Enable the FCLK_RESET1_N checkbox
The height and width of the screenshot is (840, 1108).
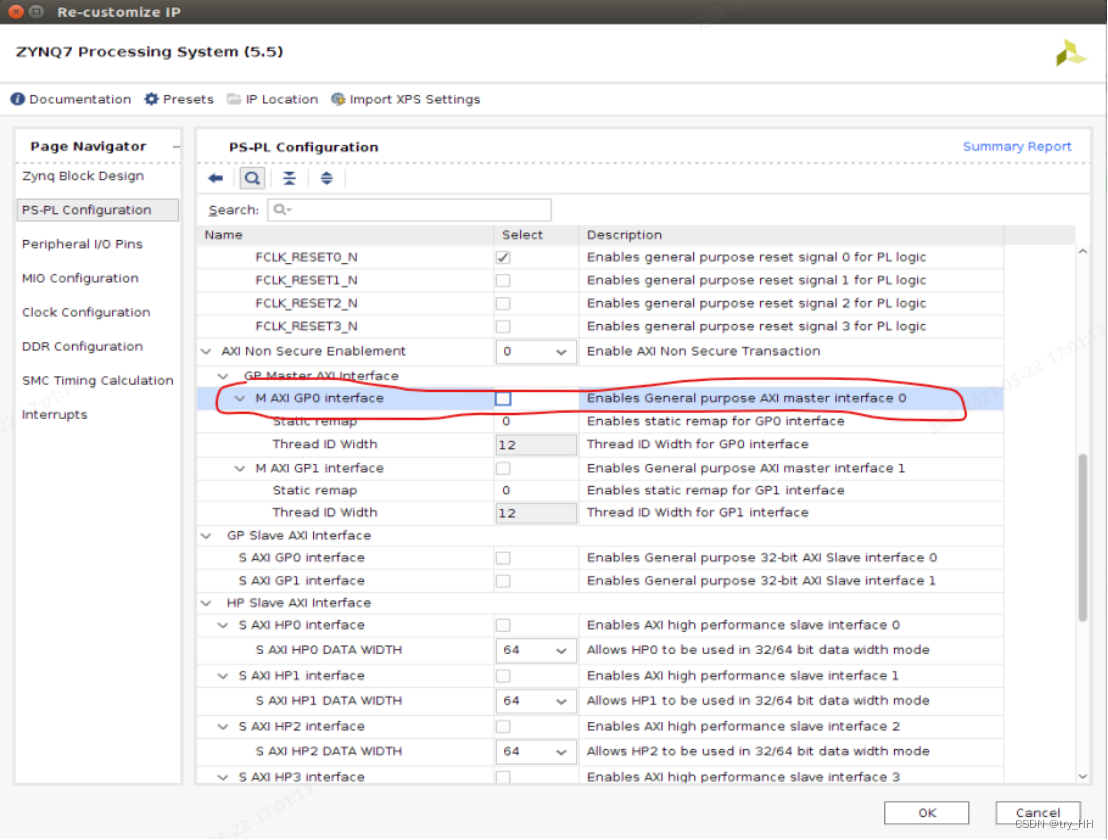[x=503, y=280]
